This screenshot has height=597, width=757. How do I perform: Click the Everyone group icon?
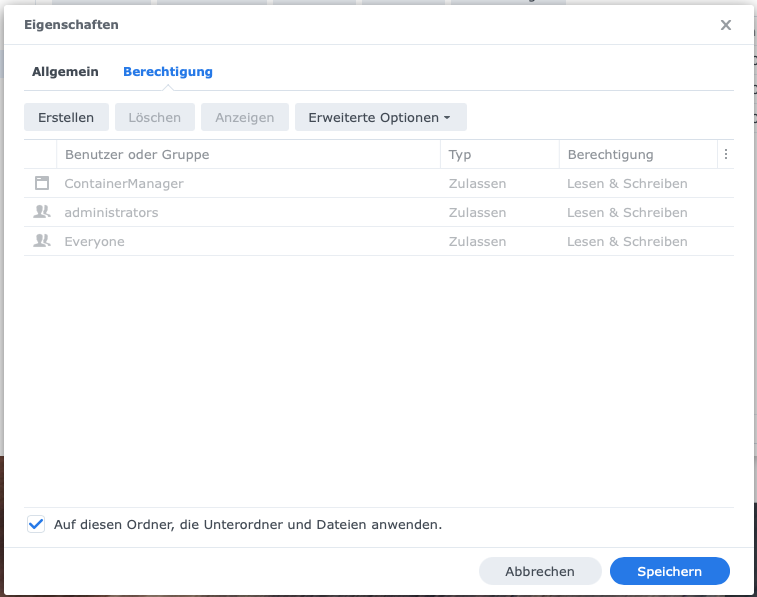pyautogui.click(x=41, y=241)
